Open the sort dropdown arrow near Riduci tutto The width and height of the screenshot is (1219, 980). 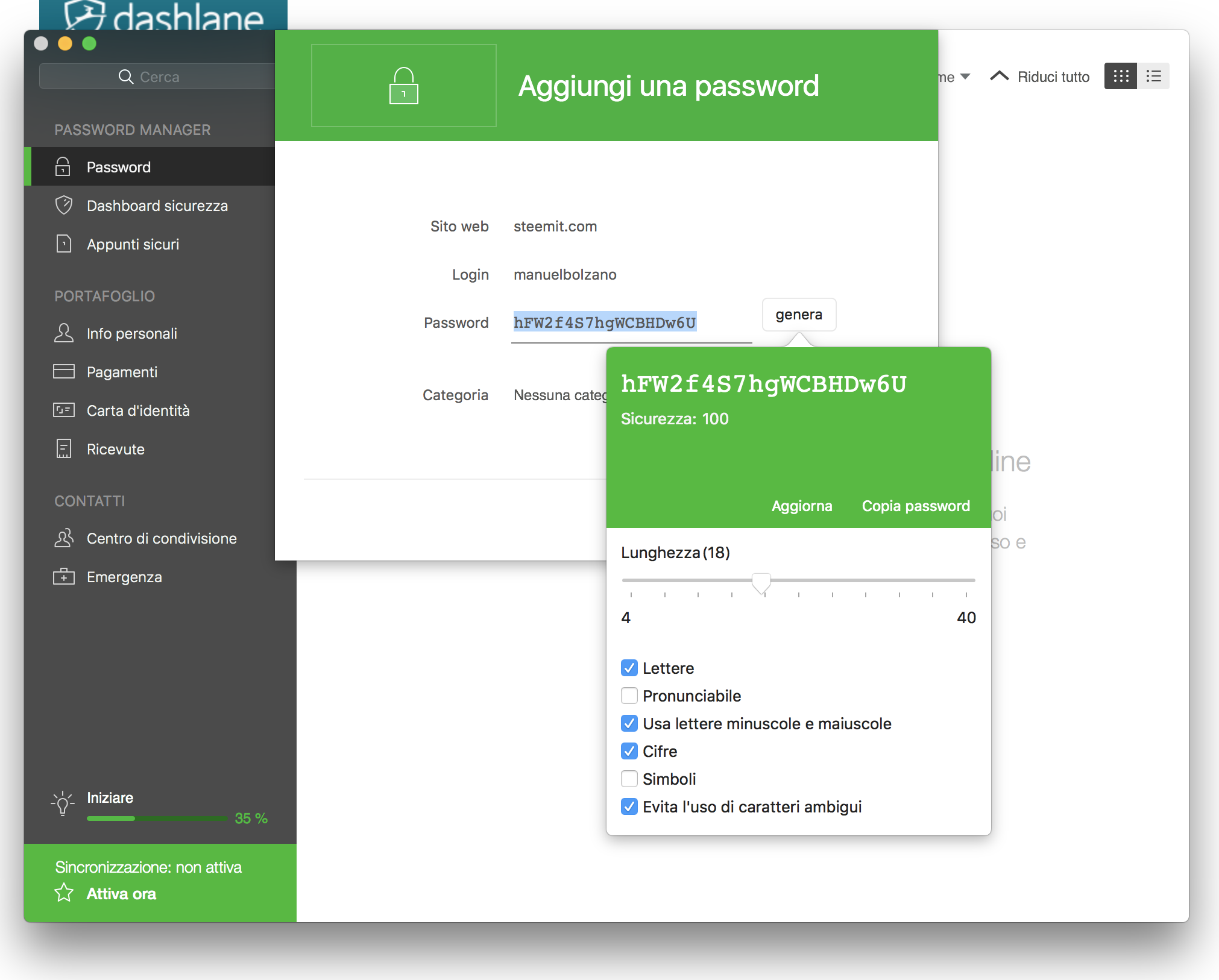(x=965, y=77)
